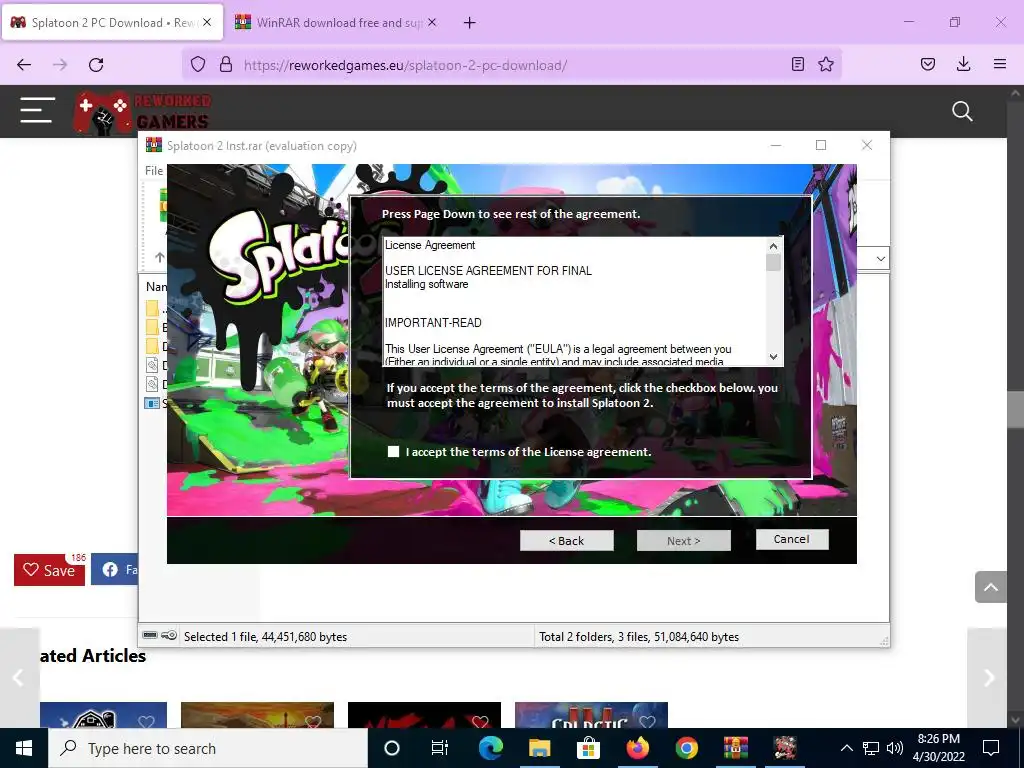Image resolution: width=1024 pixels, height=768 pixels.
Task: Click license text scrollbar down arrow
Action: click(773, 357)
